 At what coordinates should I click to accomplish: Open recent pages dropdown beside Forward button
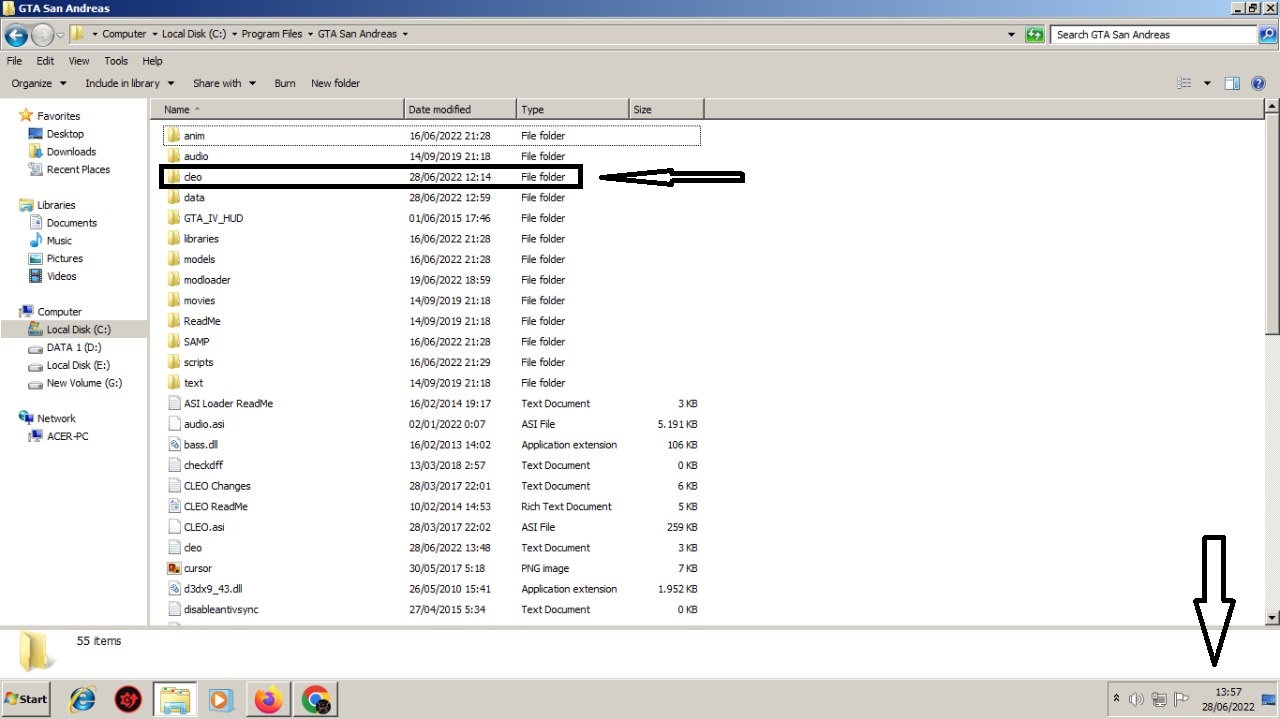click(60, 35)
